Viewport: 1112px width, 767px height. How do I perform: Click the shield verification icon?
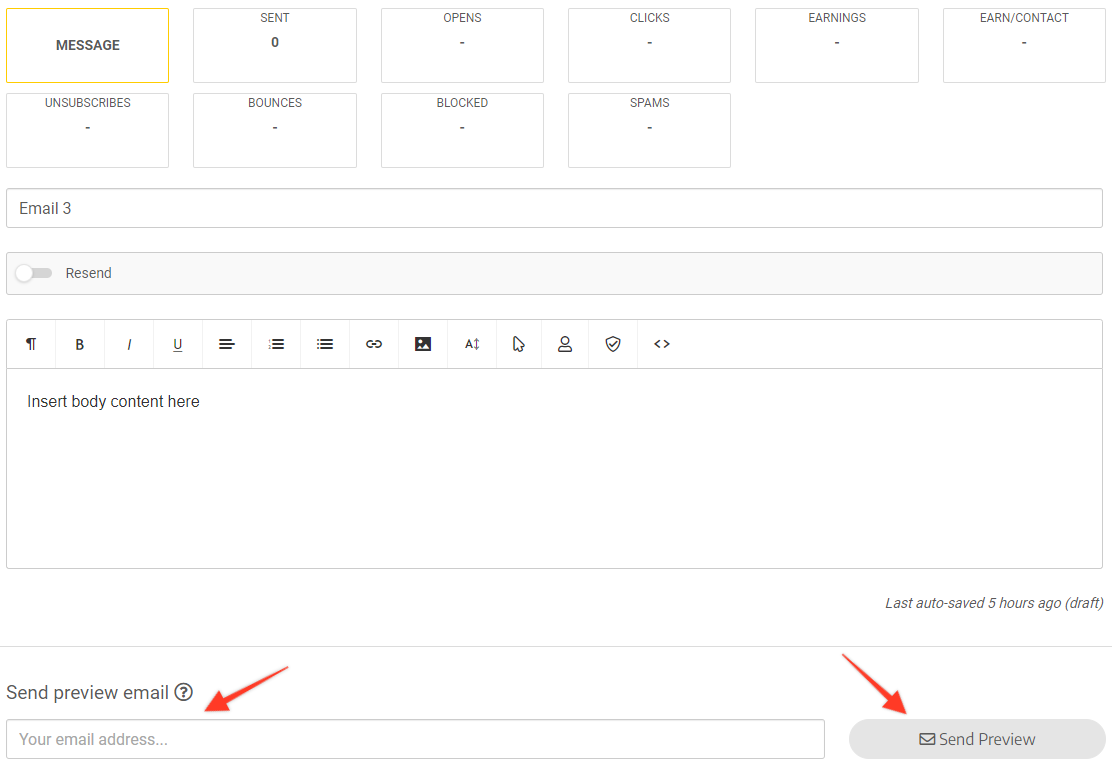pyautogui.click(x=613, y=344)
